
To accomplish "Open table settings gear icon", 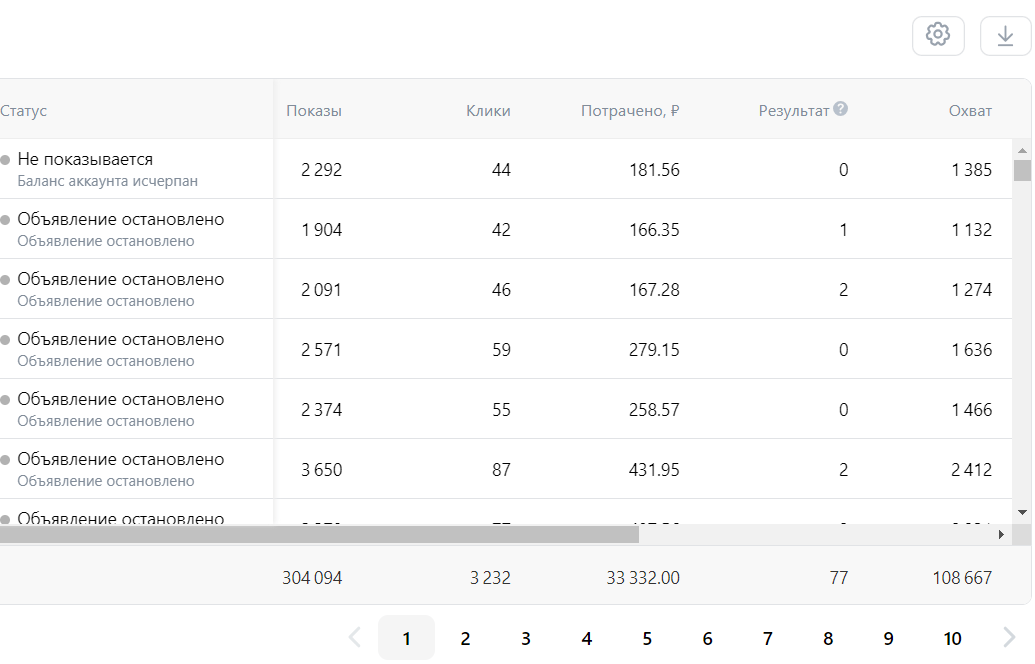I will (938, 35).
